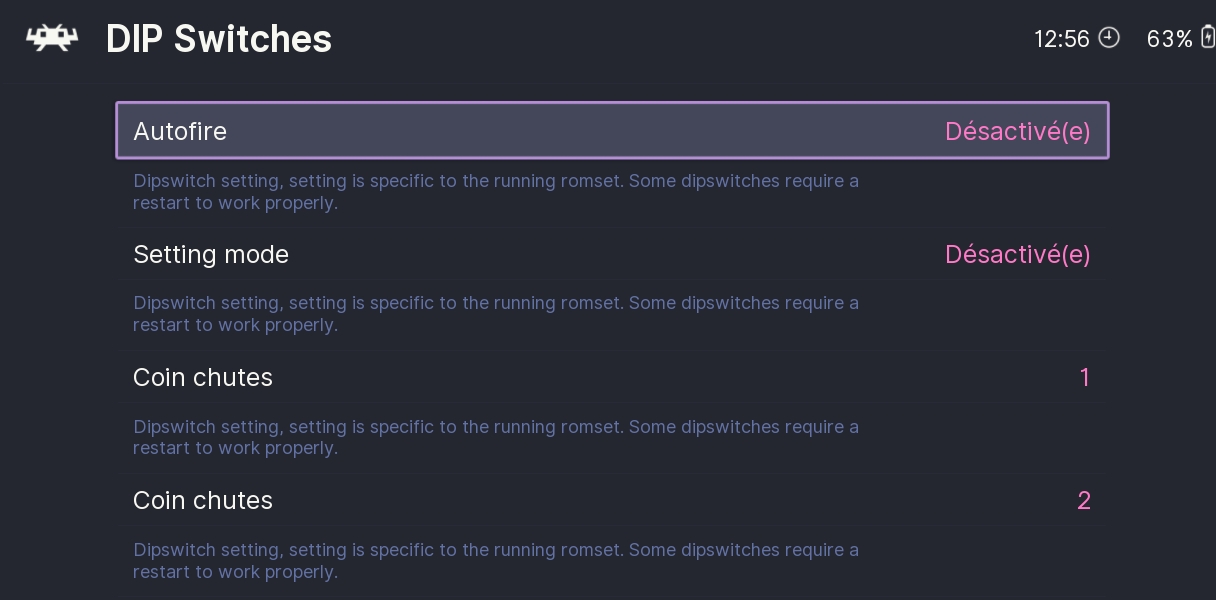Select the Setting mode menu entry label
Screen dimensions: 1216x600
tap(211, 255)
